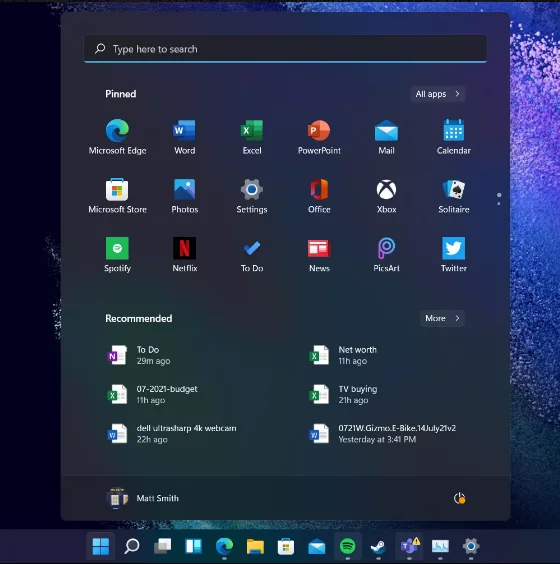
Task: Open the To Do pinned app
Action: (x=252, y=254)
